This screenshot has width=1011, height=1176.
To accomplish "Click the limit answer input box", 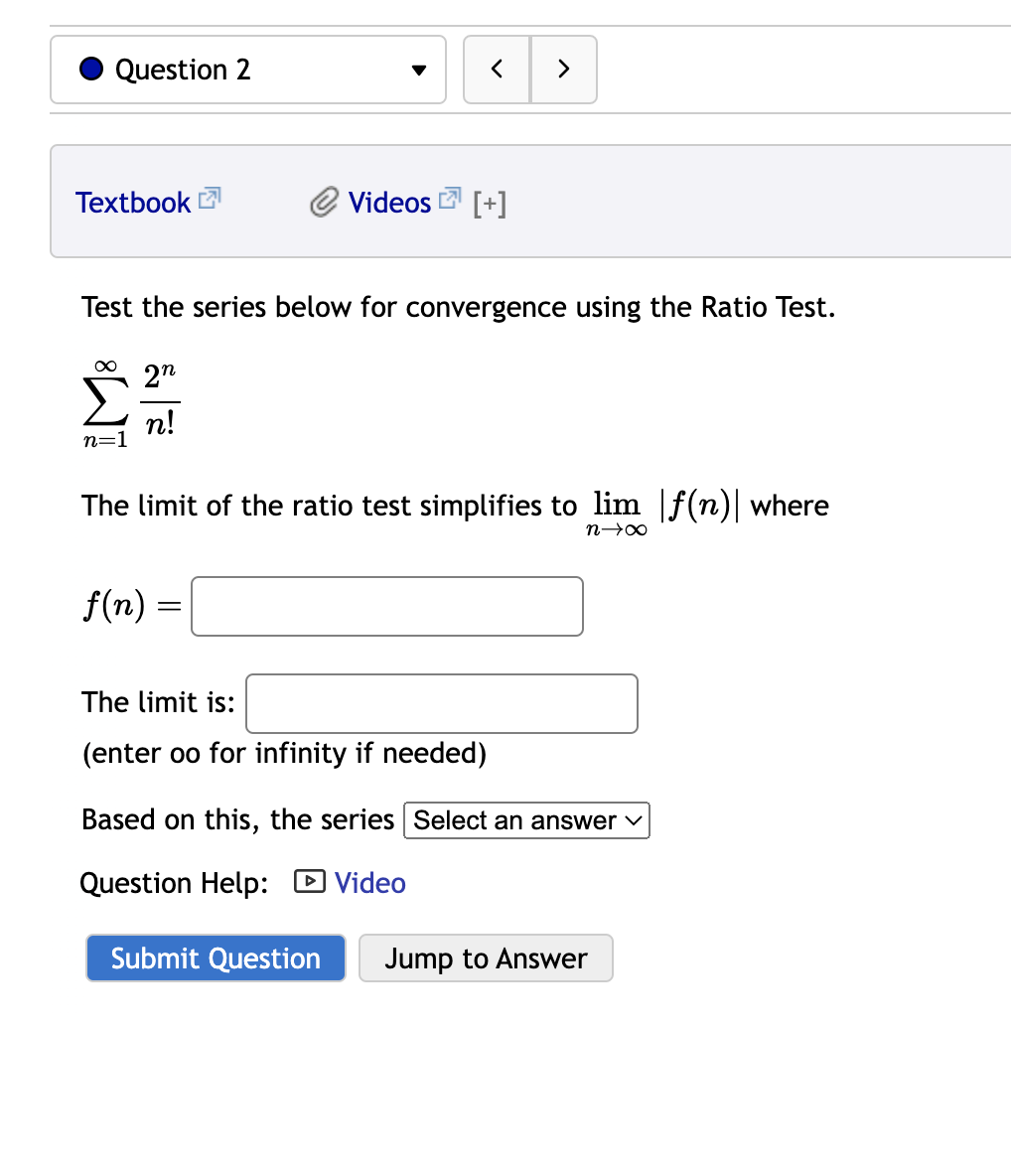I will click(x=441, y=702).
